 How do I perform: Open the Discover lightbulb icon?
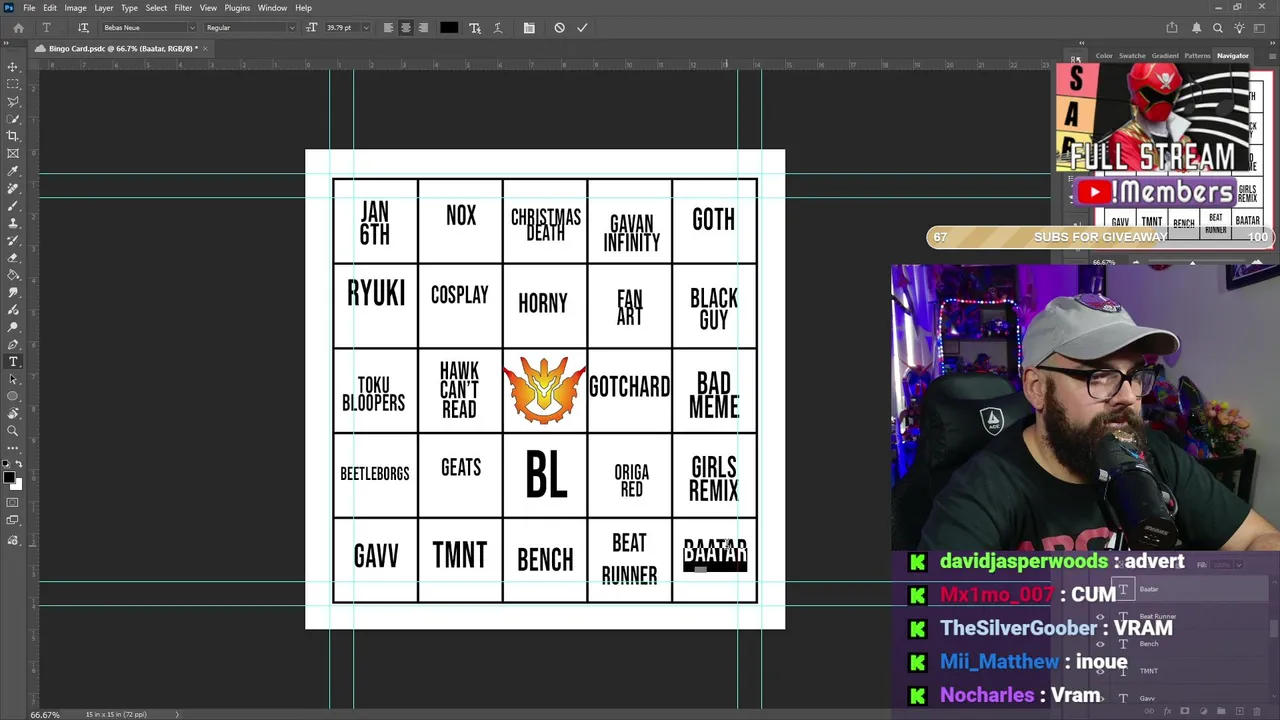1240,28
